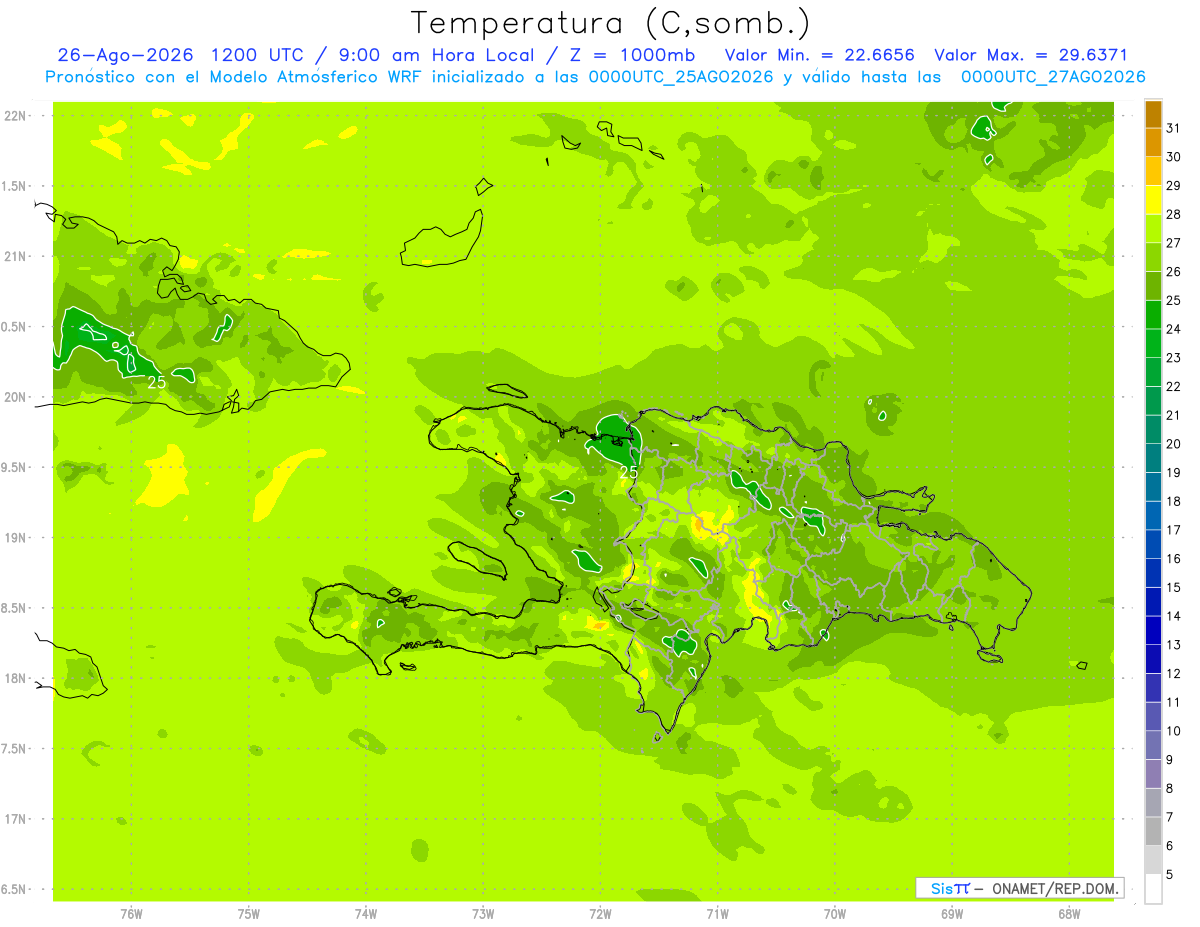This screenshot has height=927, width=1200.
Task: Click the colorbar label '27'
Action: point(1174,243)
